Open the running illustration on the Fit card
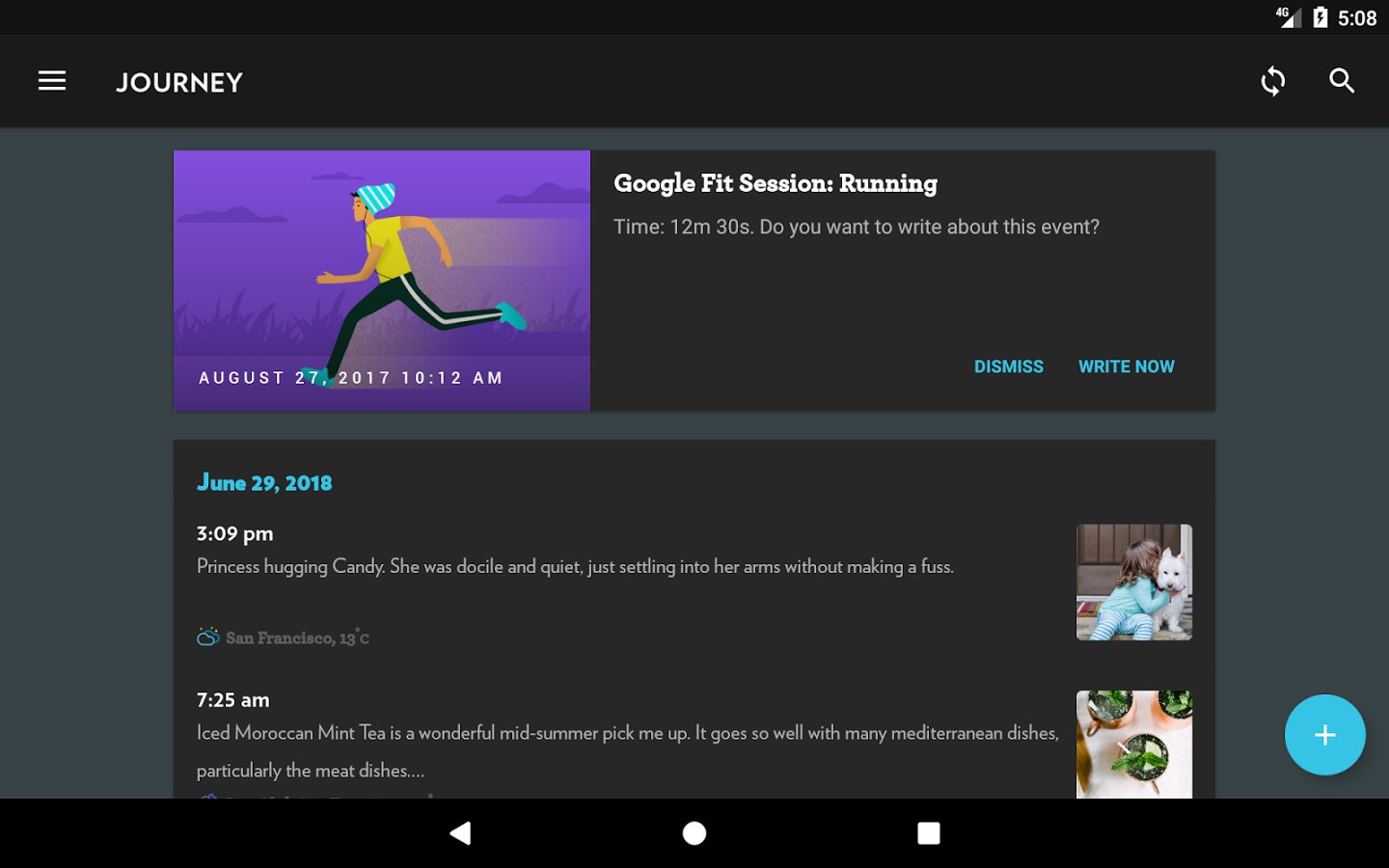This screenshot has width=1389, height=868. 382,281
